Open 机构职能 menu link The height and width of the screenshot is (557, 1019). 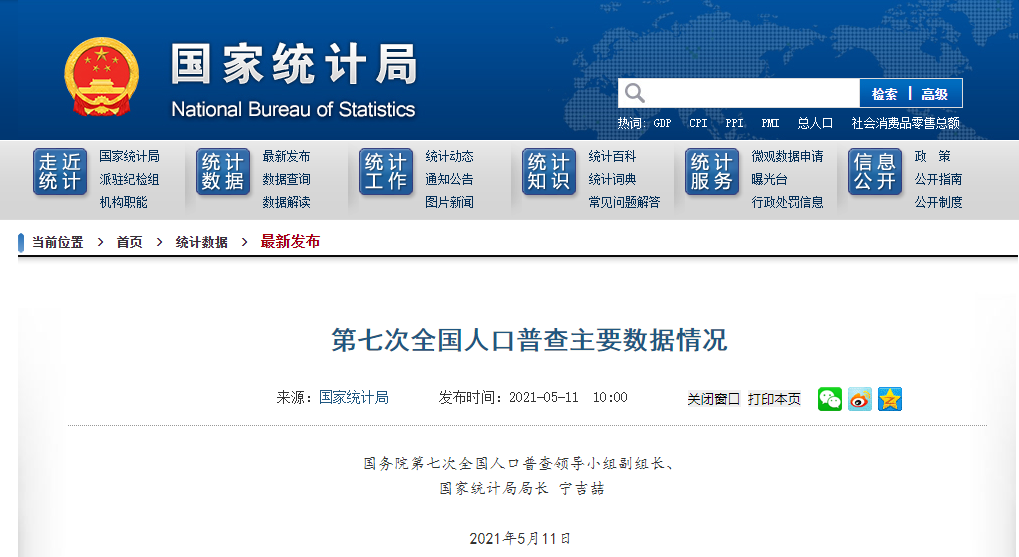(x=123, y=202)
